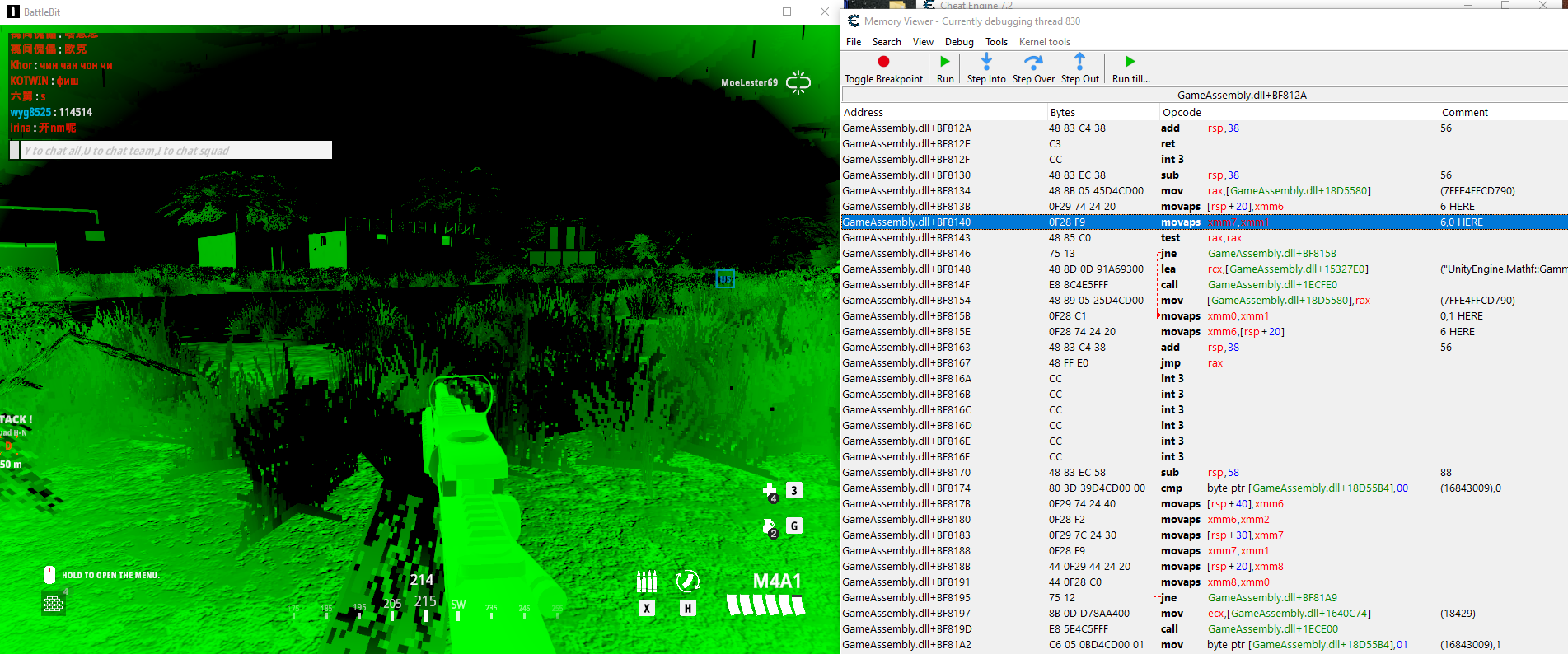
Task: Click the round gadget icon labeled H
Action: tap(687, 582)
